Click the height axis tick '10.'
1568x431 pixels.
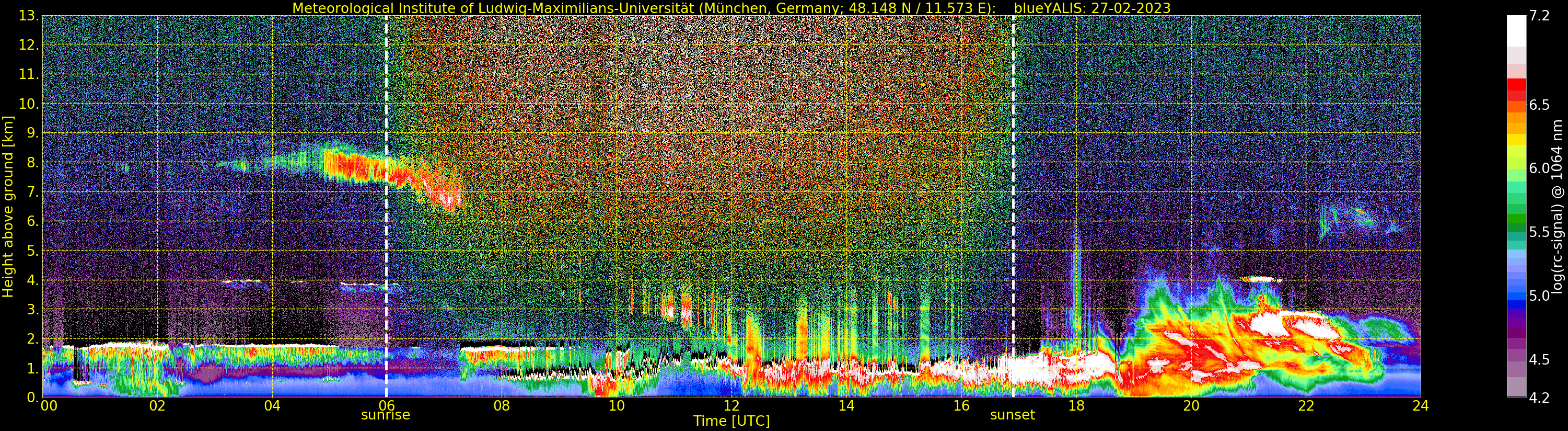point(29,104)
